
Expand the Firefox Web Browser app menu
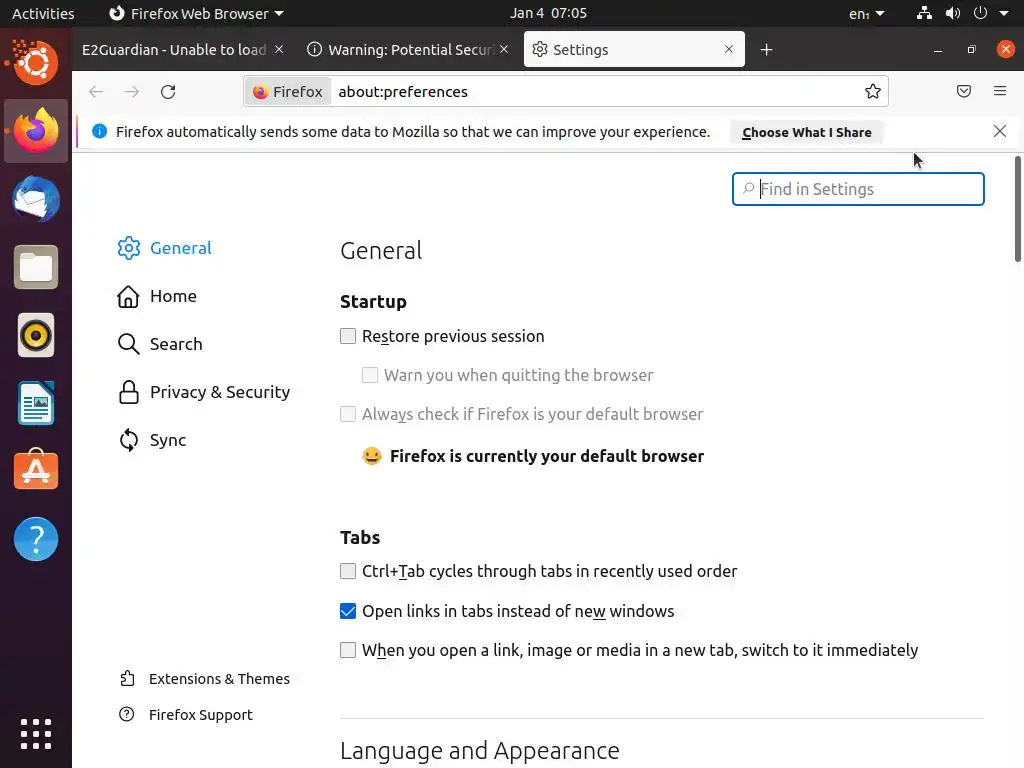coord(196,14)
